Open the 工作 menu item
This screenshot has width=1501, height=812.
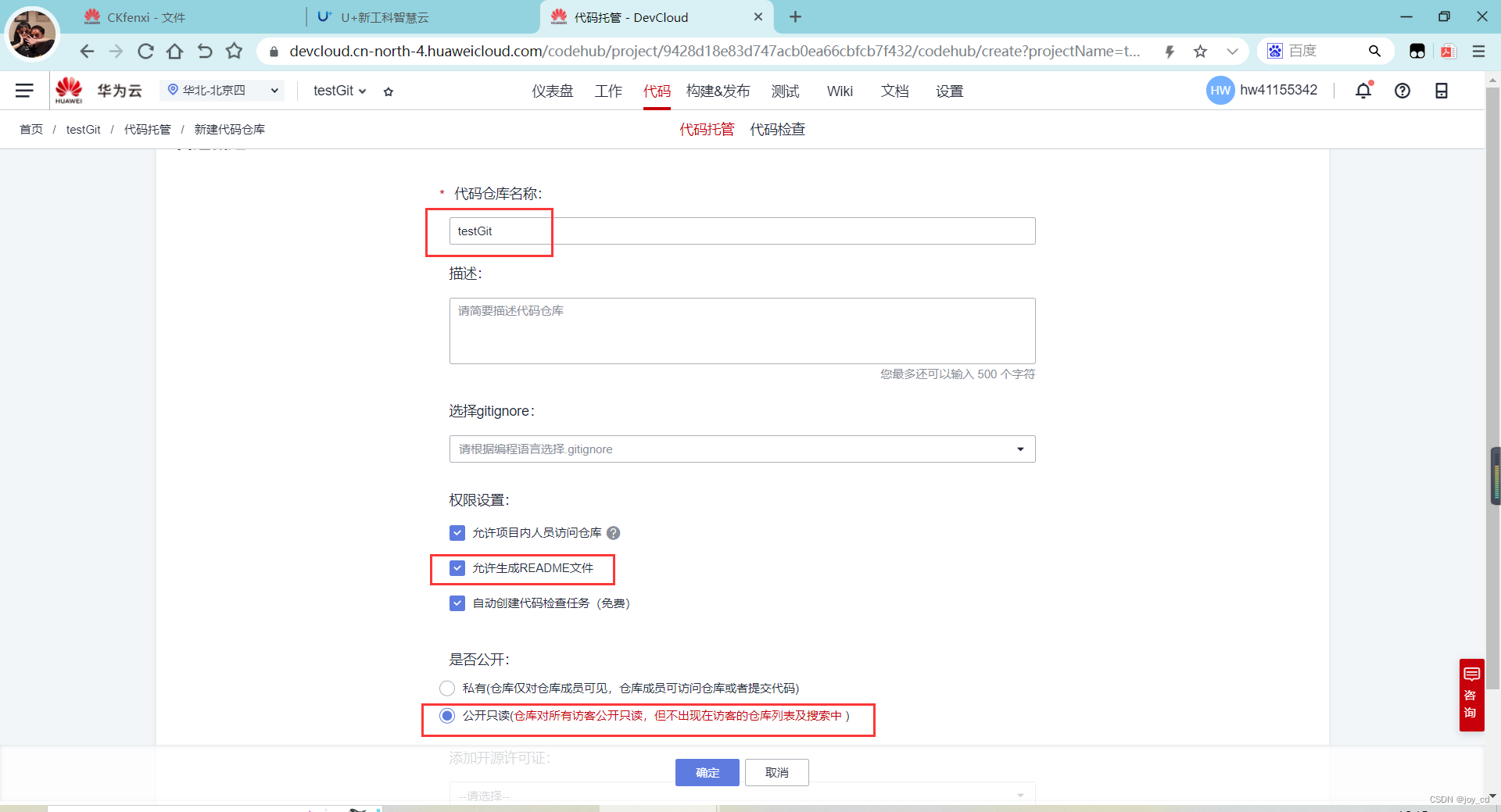coord(608,91)
